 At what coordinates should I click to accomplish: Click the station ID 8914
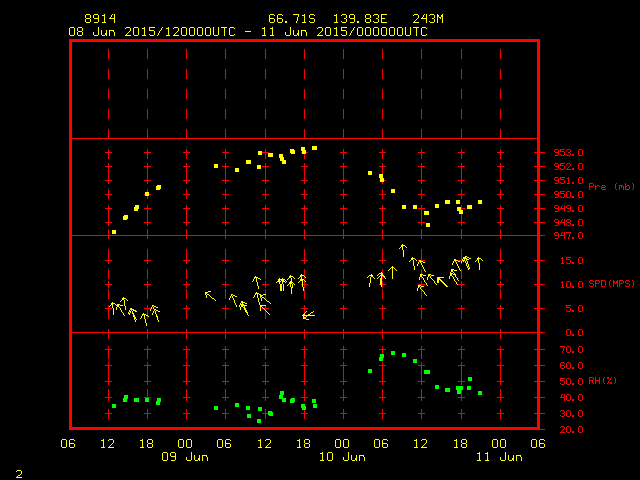pos(100,19)
